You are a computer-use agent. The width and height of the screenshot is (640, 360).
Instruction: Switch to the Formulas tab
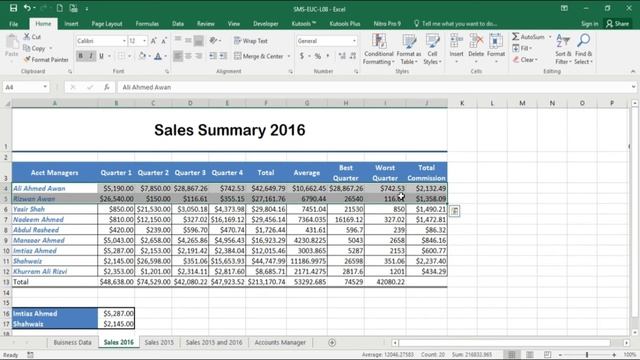click(147, 24)
